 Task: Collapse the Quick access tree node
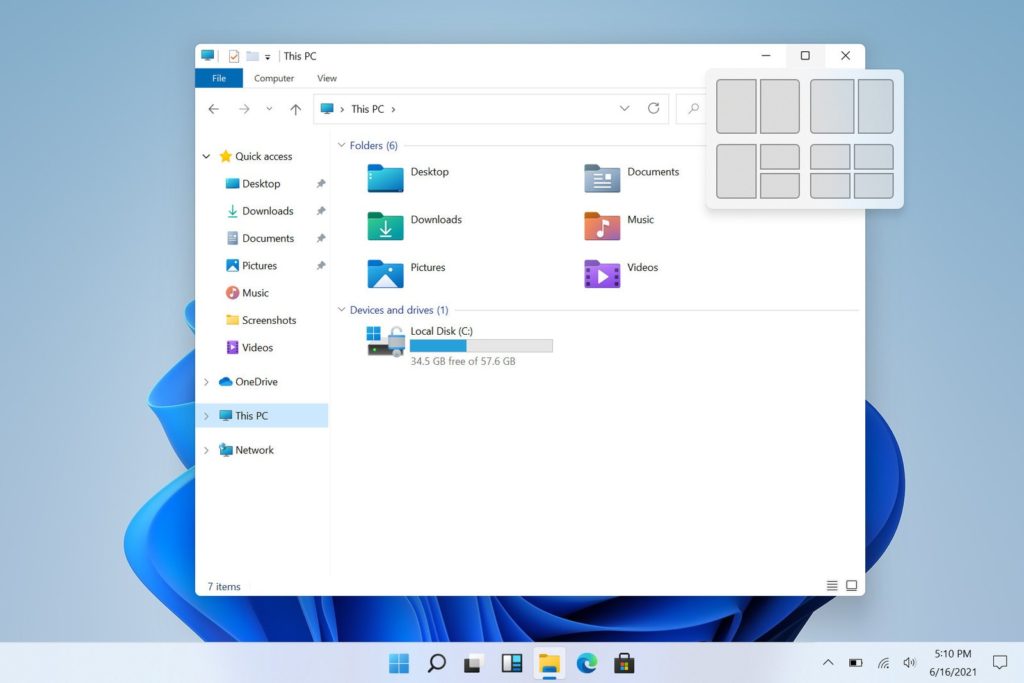point(207,157)
